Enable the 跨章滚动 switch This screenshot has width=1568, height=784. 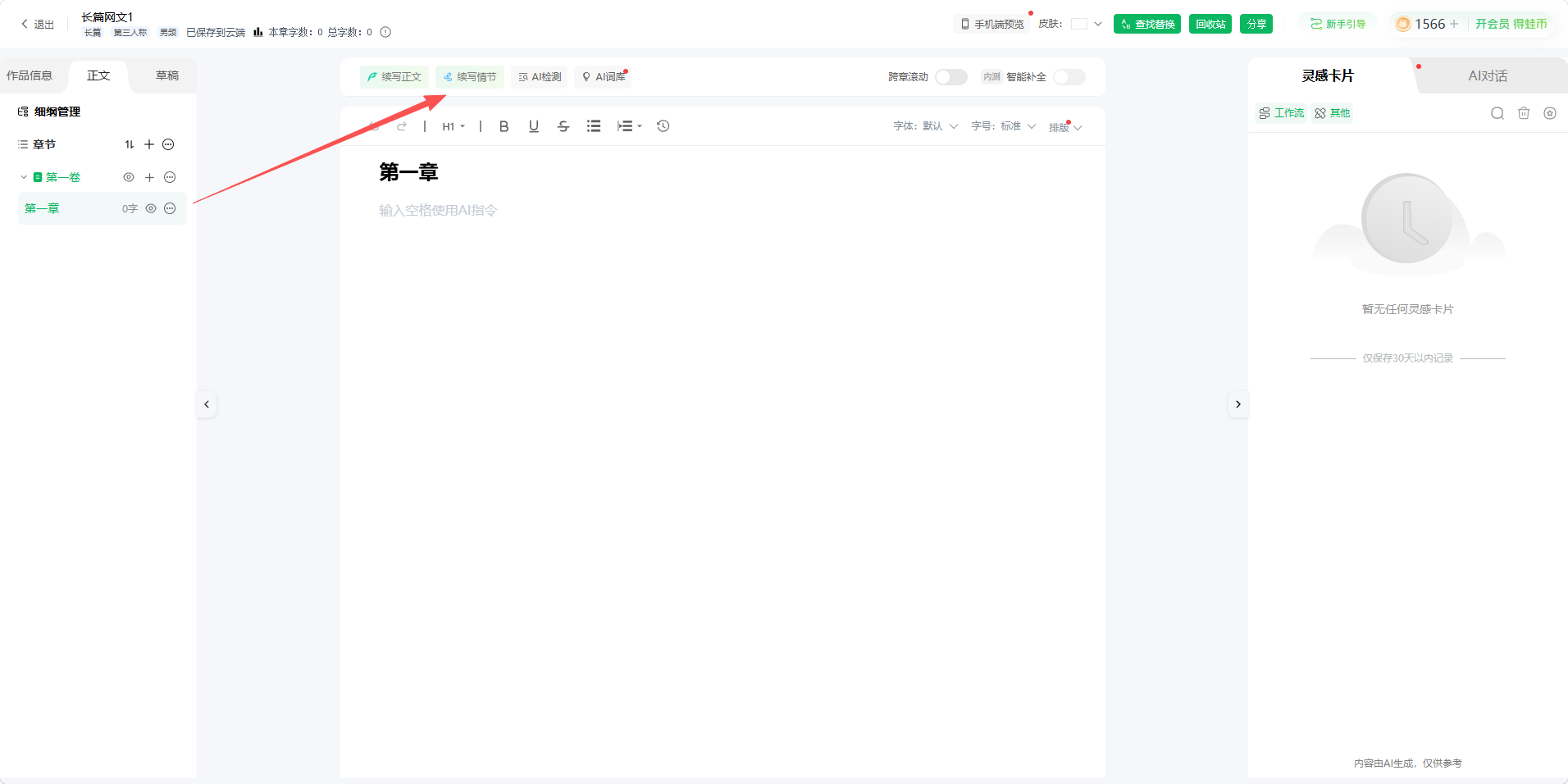coord(951,77)
